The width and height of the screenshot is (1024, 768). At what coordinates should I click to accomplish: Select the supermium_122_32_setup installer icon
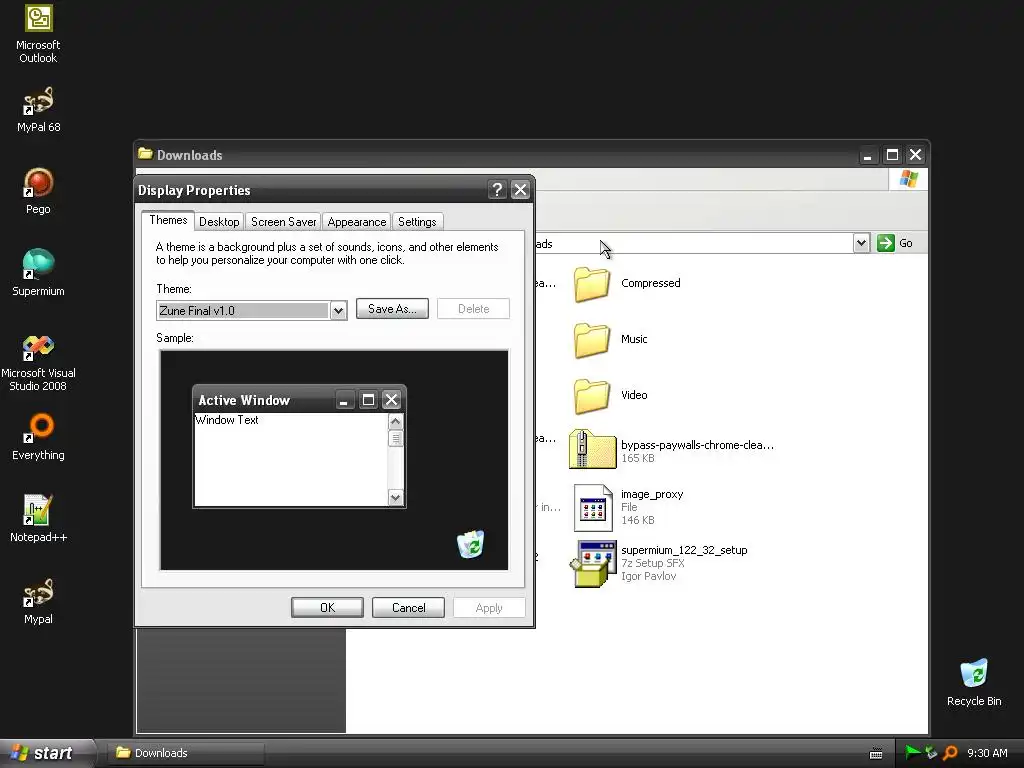[592, 563]
